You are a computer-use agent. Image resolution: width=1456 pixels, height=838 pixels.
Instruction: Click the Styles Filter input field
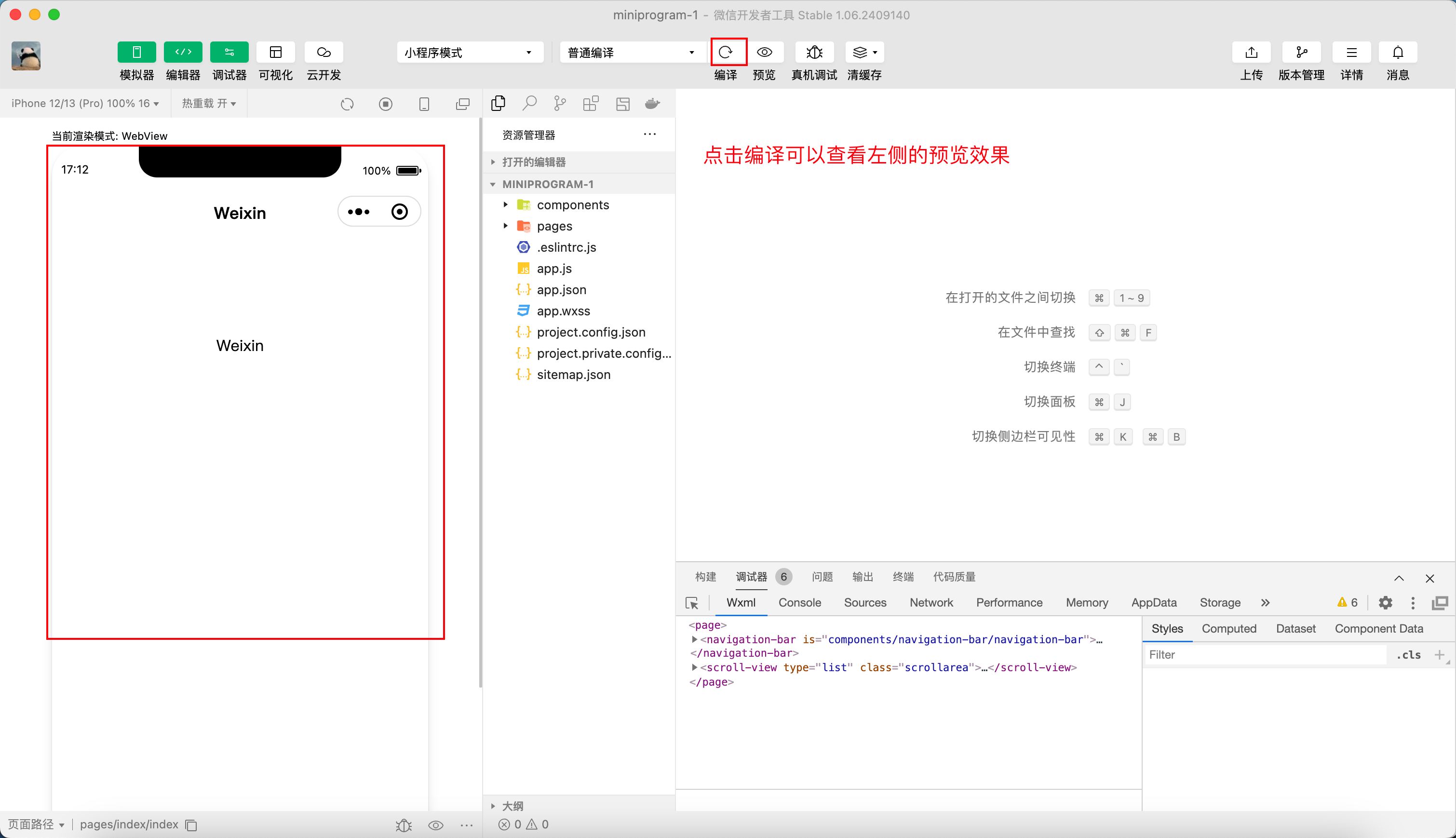(x=1266, y=655)
